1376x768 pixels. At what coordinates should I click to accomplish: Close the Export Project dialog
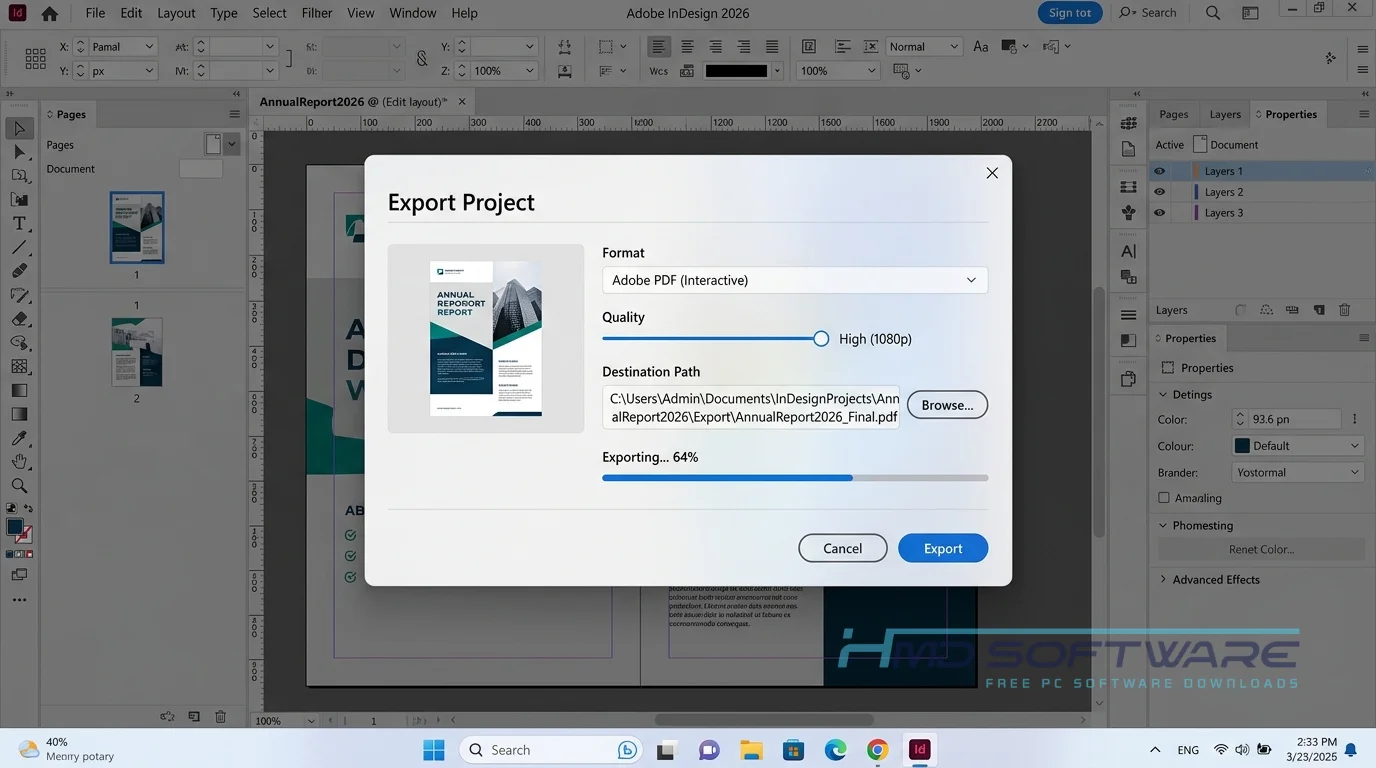tap(992, 173)
